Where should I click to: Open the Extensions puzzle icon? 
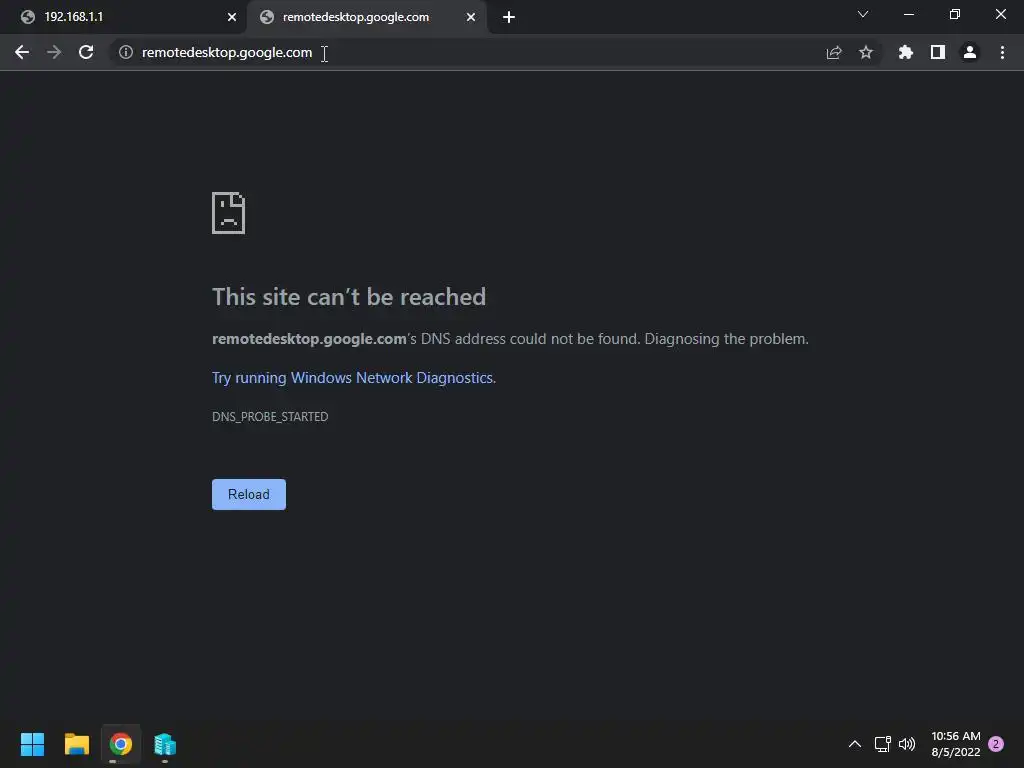(x=906, y=52)
